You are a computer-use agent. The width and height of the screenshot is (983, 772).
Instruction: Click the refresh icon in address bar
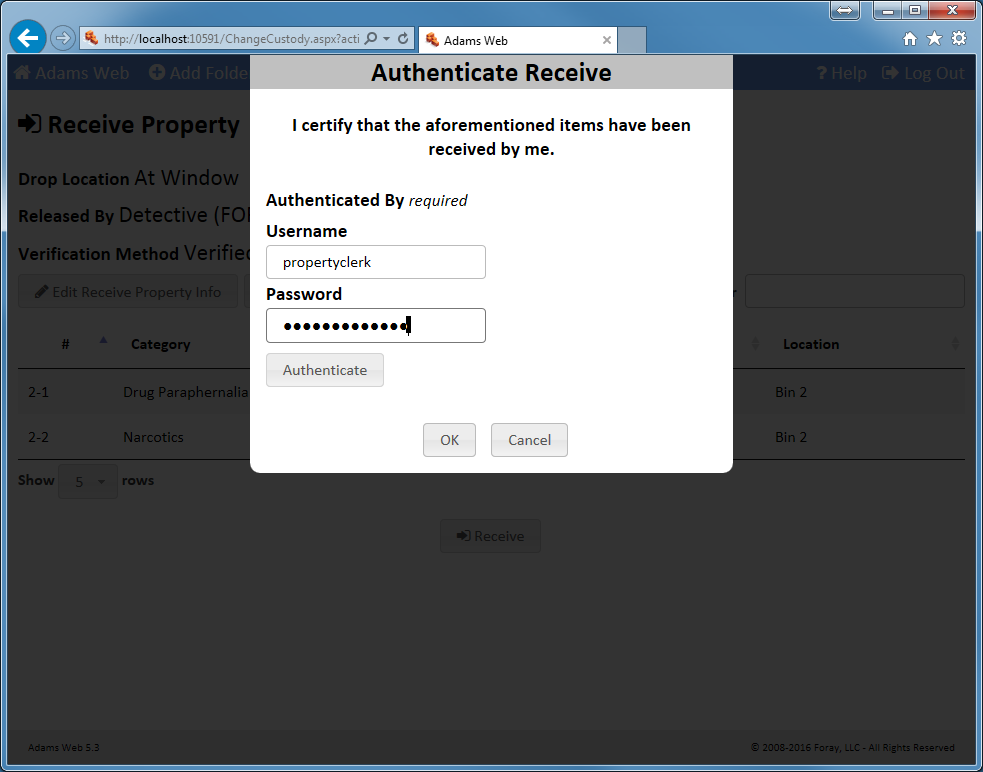(403, 39)
